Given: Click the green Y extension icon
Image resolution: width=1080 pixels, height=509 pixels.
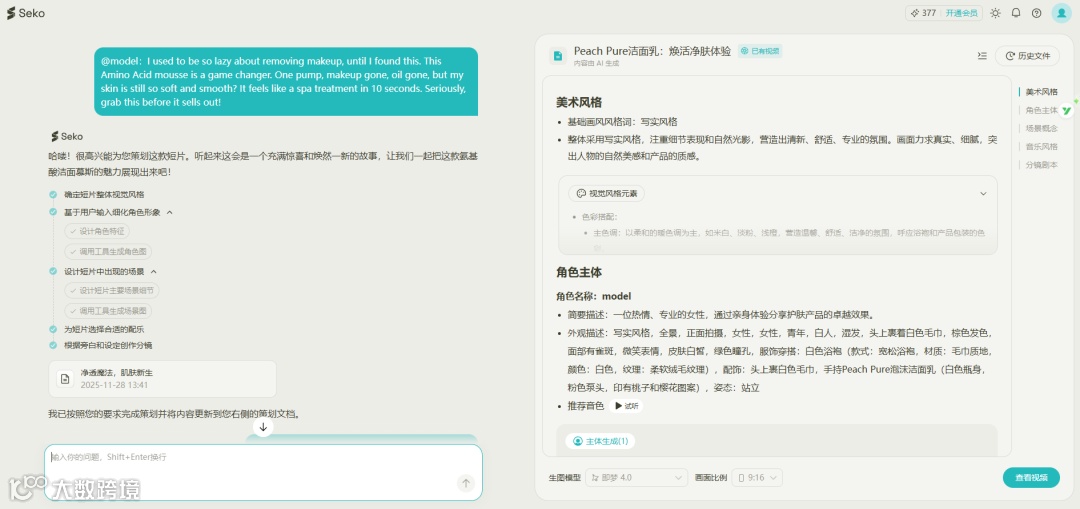Looking at the screenshot, I should [1067, 110].
